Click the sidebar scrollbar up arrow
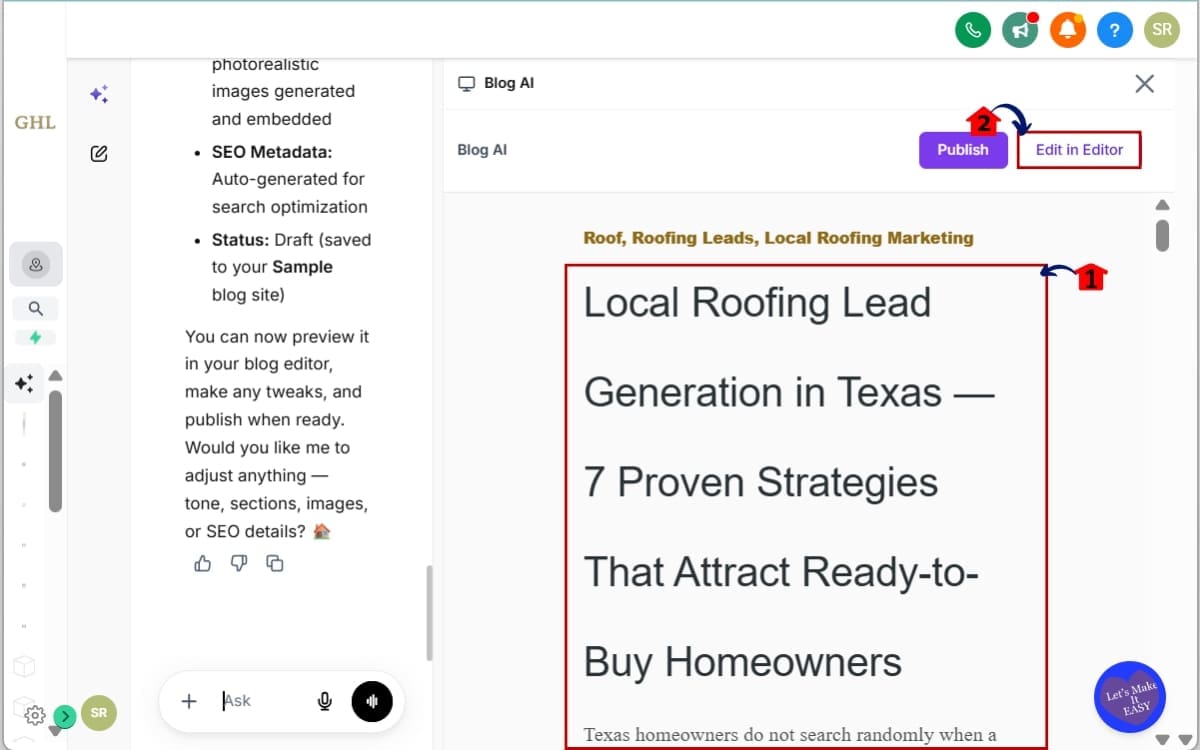This screenshot has width=1200, height=750. (x=56, y=376)
